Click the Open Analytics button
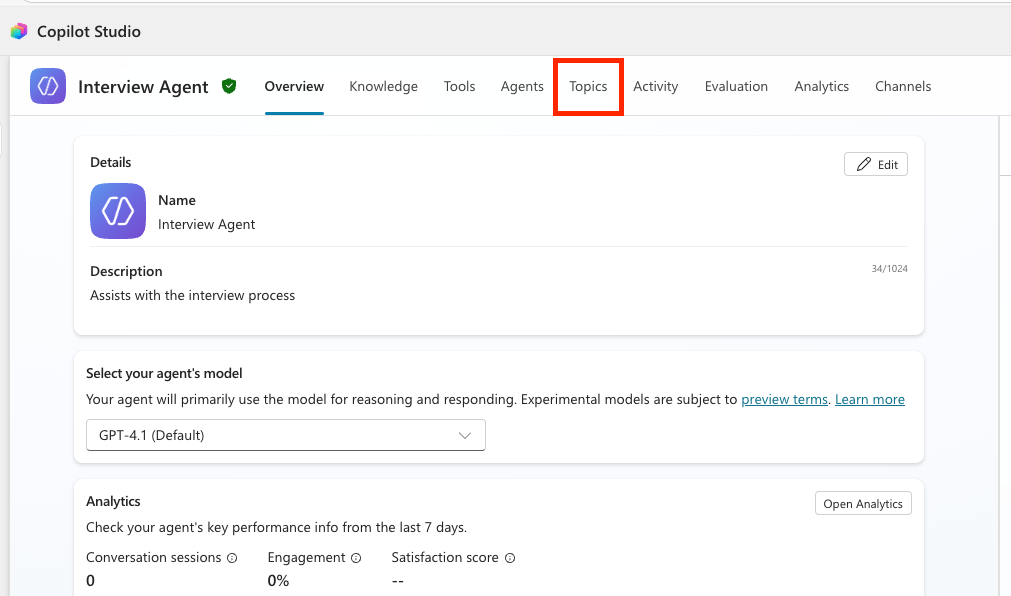Screen dimensions: 1011x596 [x=863, y=504]
